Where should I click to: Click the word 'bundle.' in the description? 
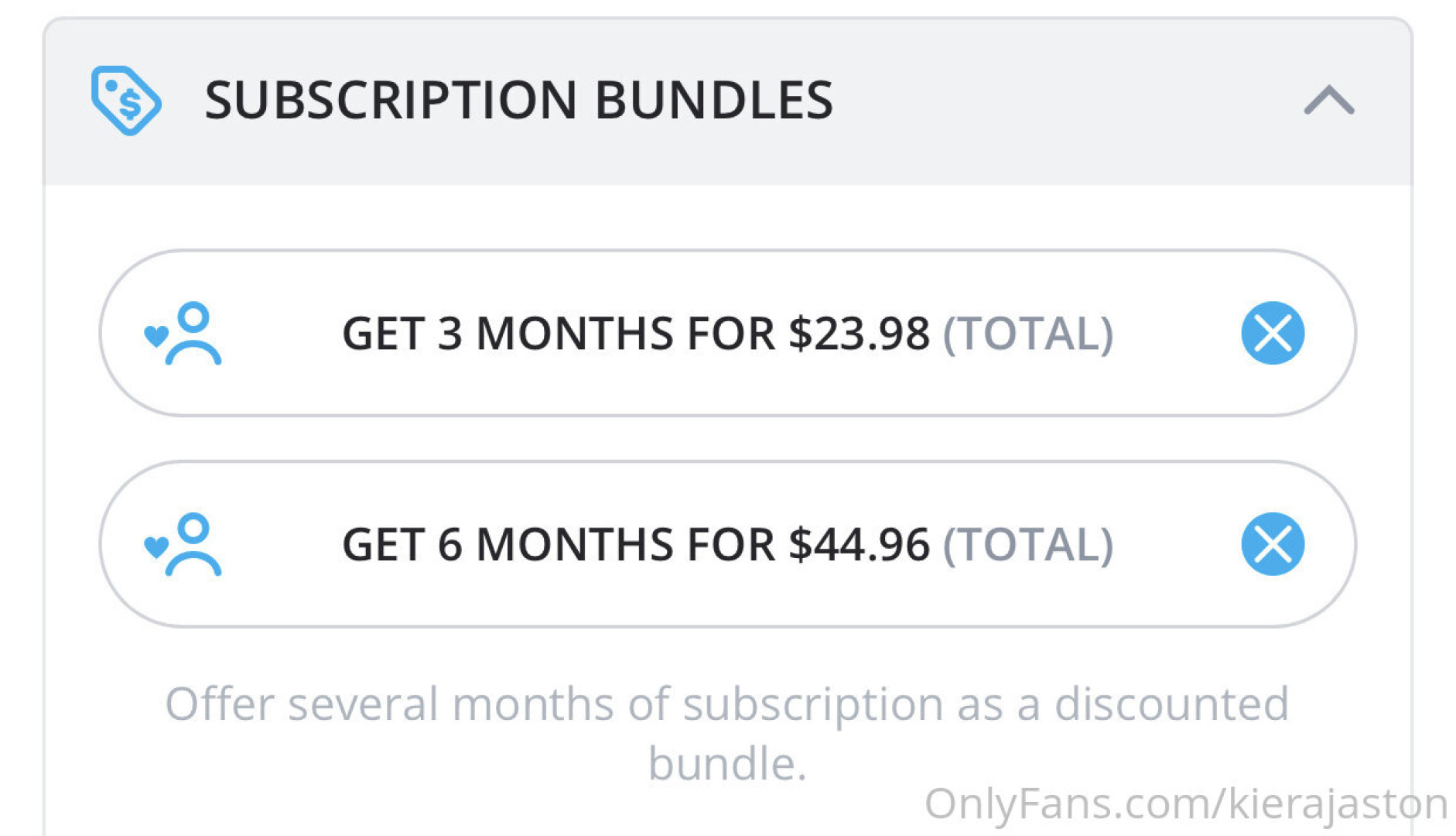pos(727,765)
